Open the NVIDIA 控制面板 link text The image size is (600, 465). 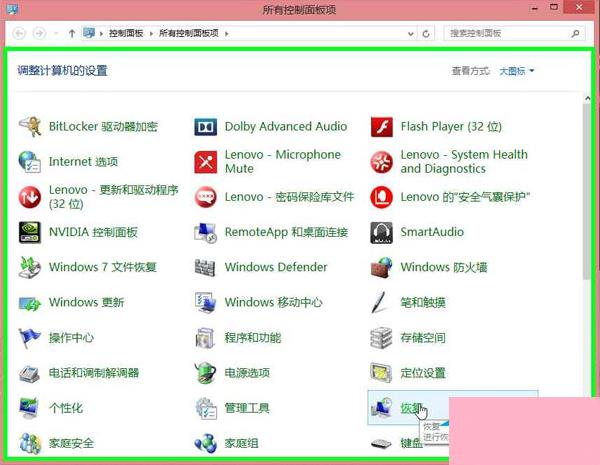(93, 232)
